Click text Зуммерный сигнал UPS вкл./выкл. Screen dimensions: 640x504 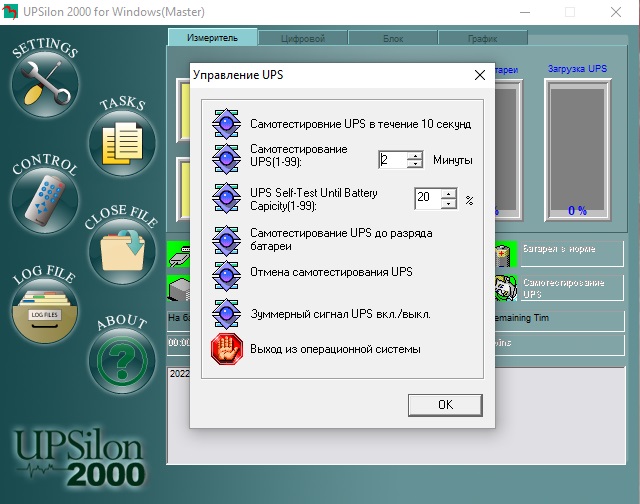point(340,314)
